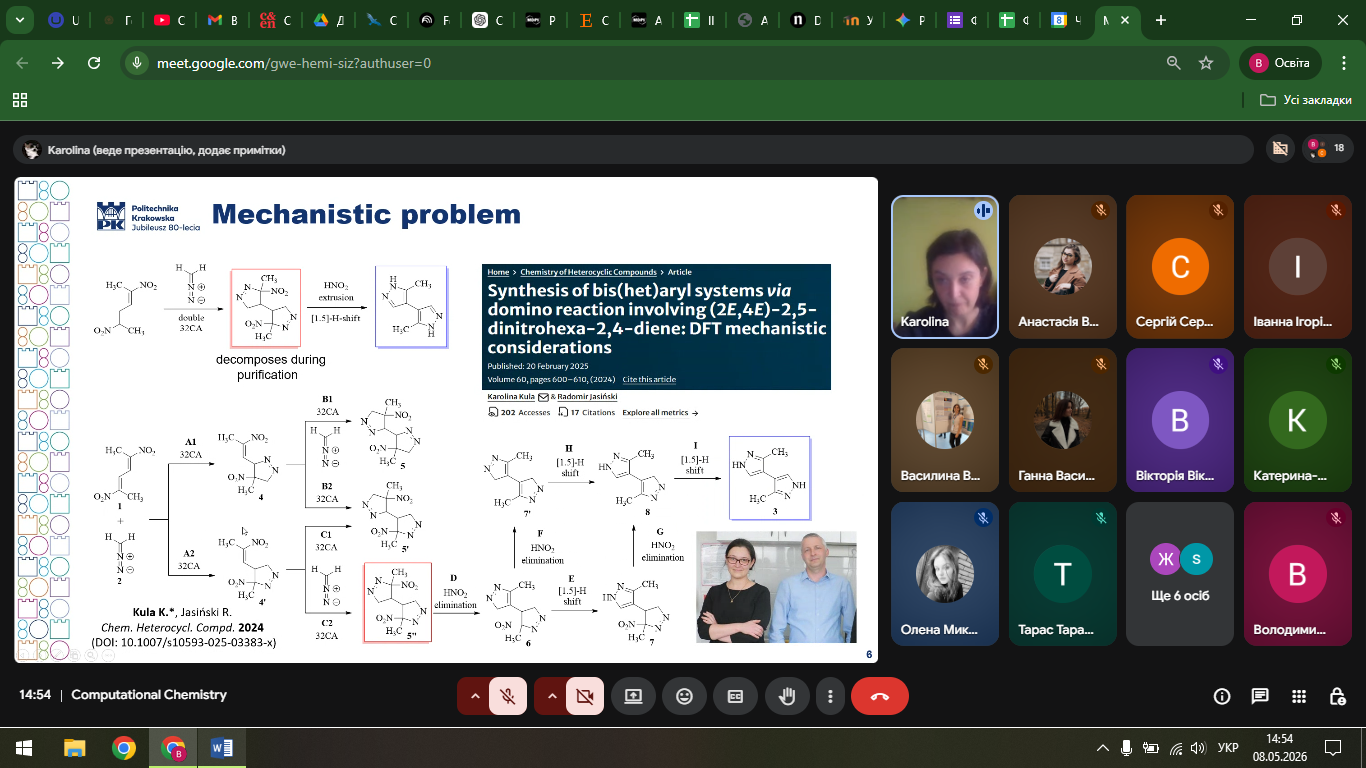Select Karolina's video tile

coord(945,266)
